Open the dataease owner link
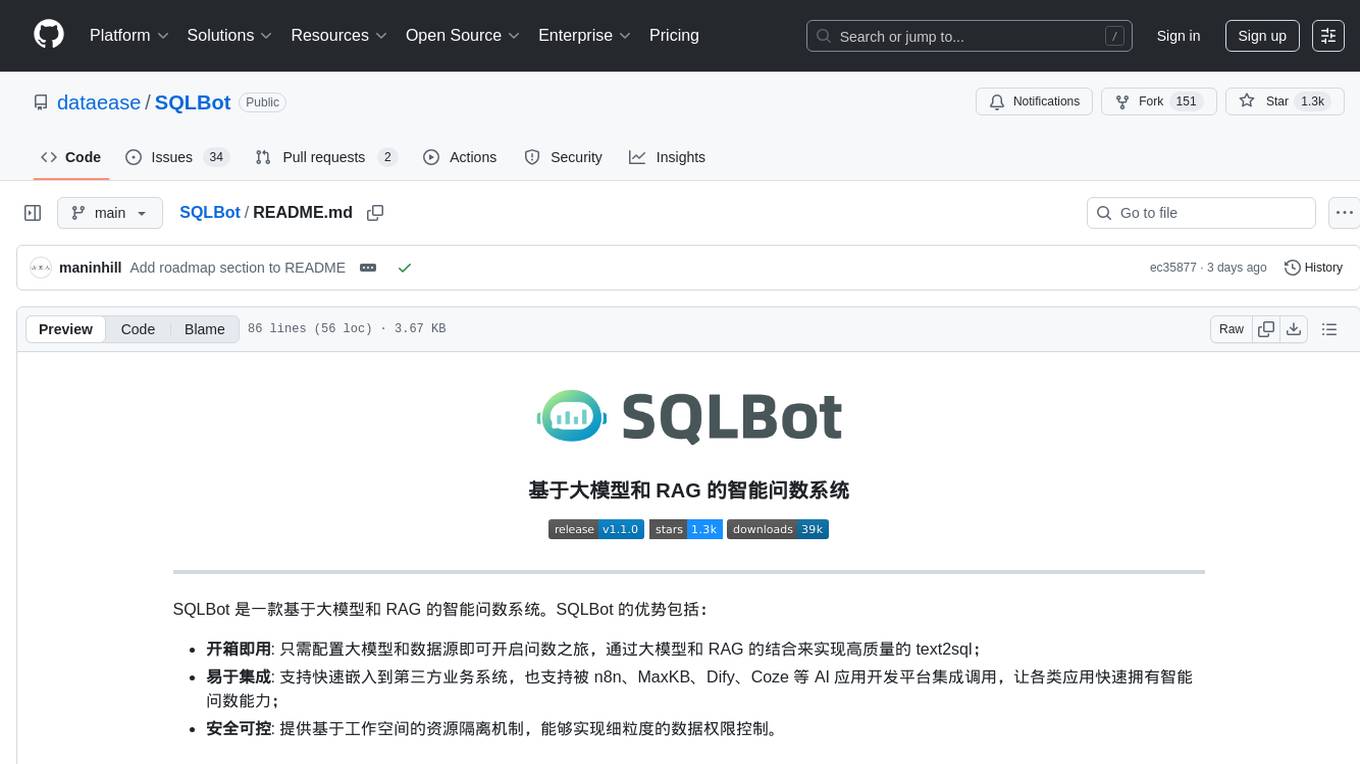Image resolution: width=1360 pixels, height=764 pixels. (x=99, y=102)
